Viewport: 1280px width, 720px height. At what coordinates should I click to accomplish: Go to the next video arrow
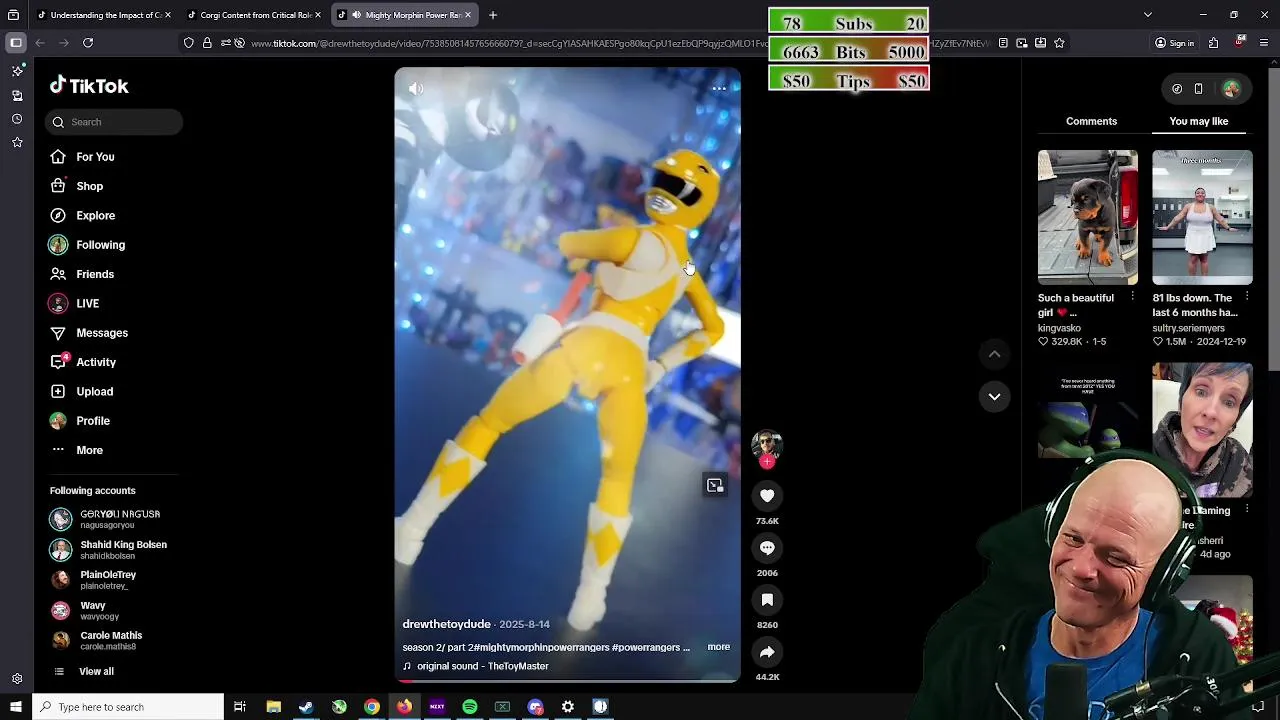tap(994, 397)
